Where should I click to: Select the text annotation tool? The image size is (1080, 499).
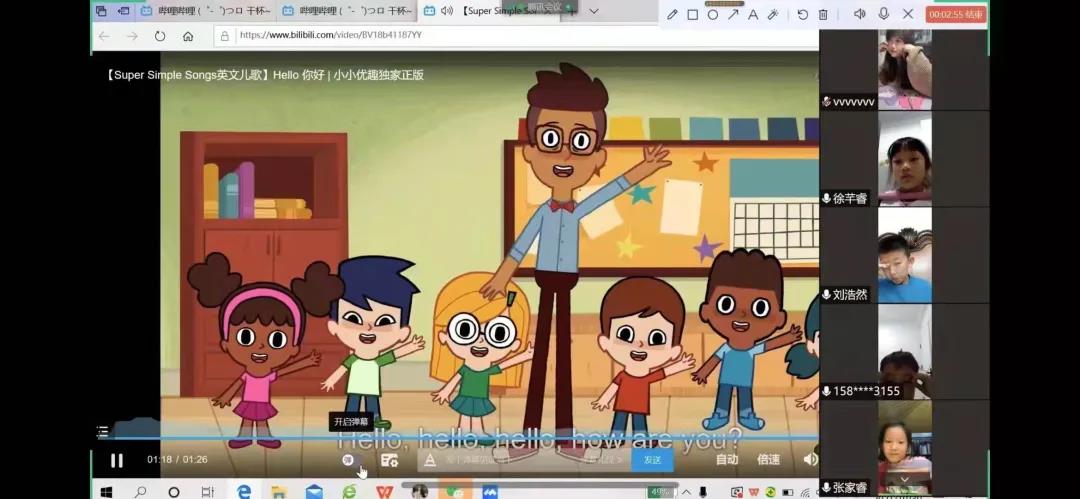click(753, 14)
